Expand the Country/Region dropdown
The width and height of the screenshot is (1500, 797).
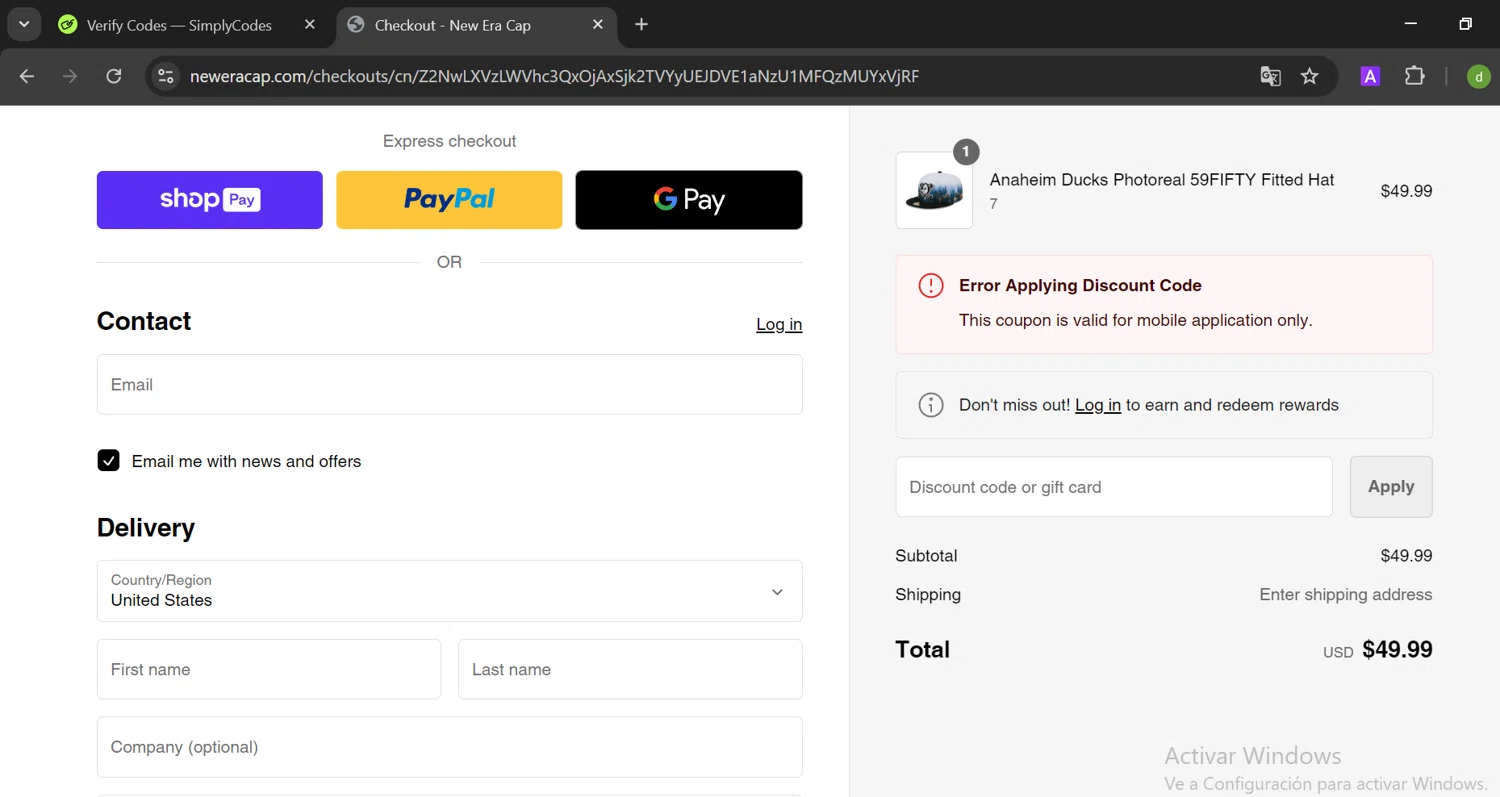449,591
